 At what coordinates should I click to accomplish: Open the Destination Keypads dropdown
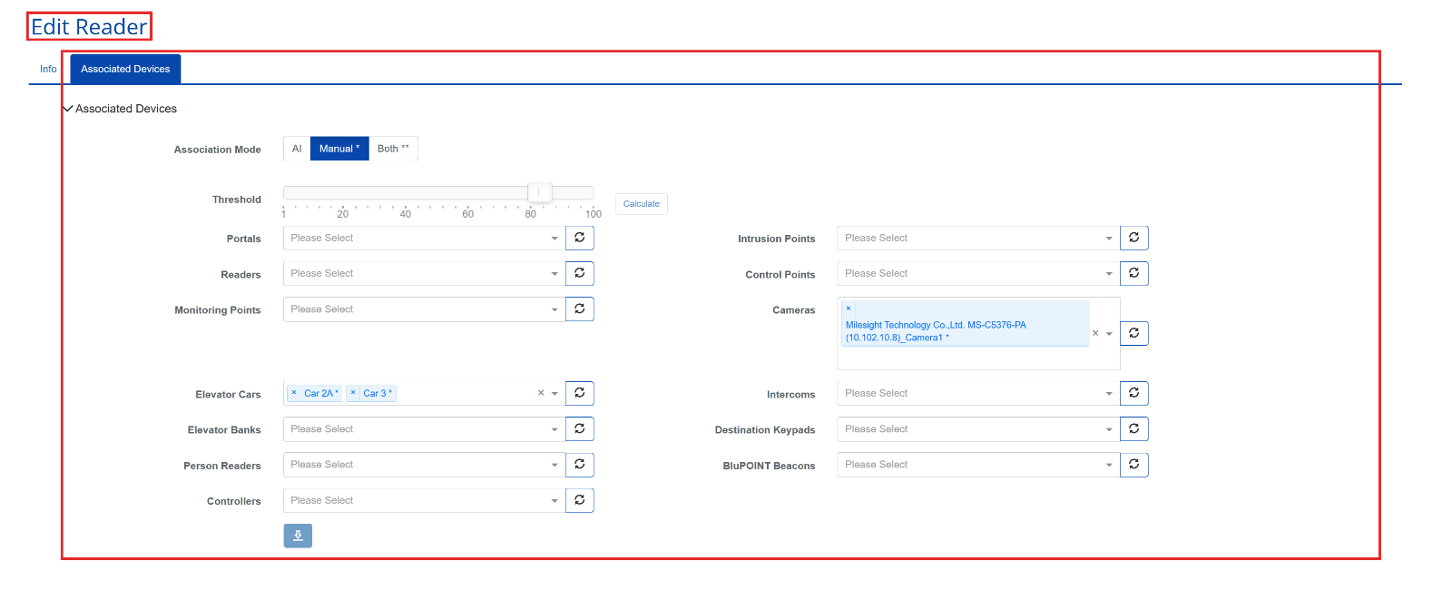coord(977,429)
